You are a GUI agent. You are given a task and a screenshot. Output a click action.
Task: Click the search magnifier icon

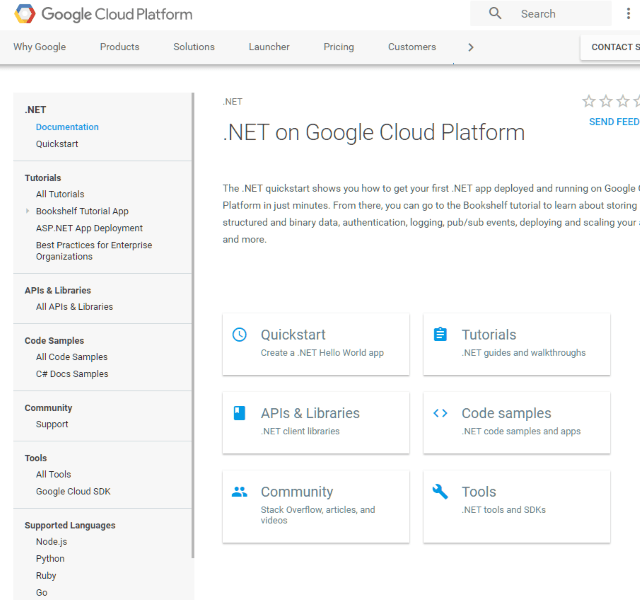click(x=495, y=13)
